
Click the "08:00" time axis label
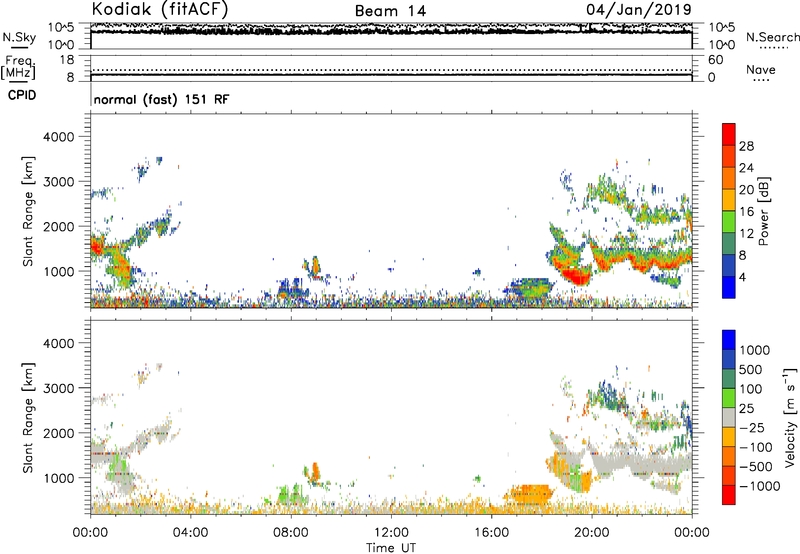(290, 533)
